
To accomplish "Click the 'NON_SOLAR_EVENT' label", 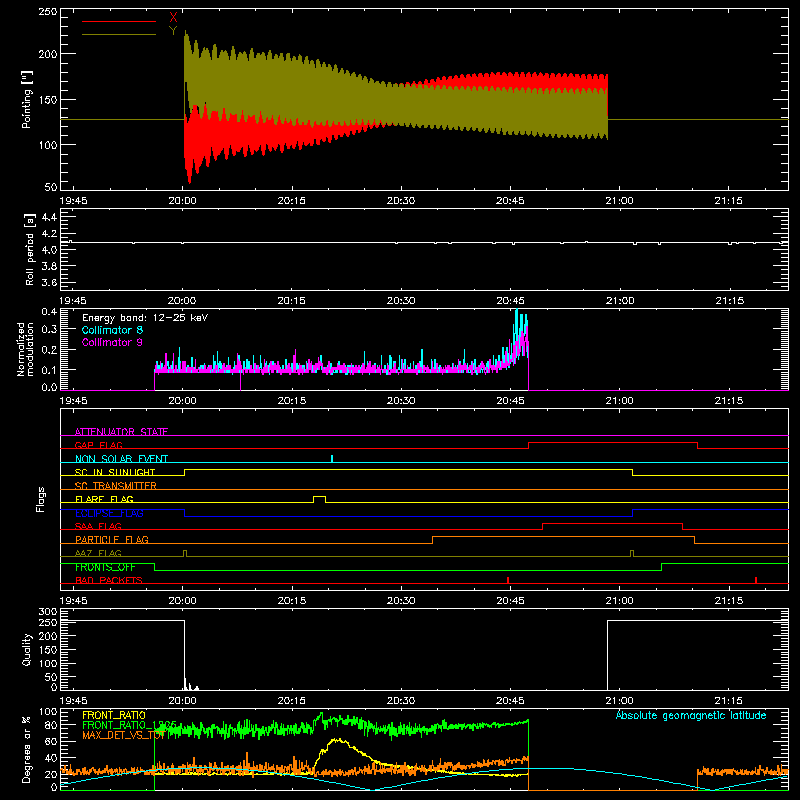I will [x=121, y=459].
